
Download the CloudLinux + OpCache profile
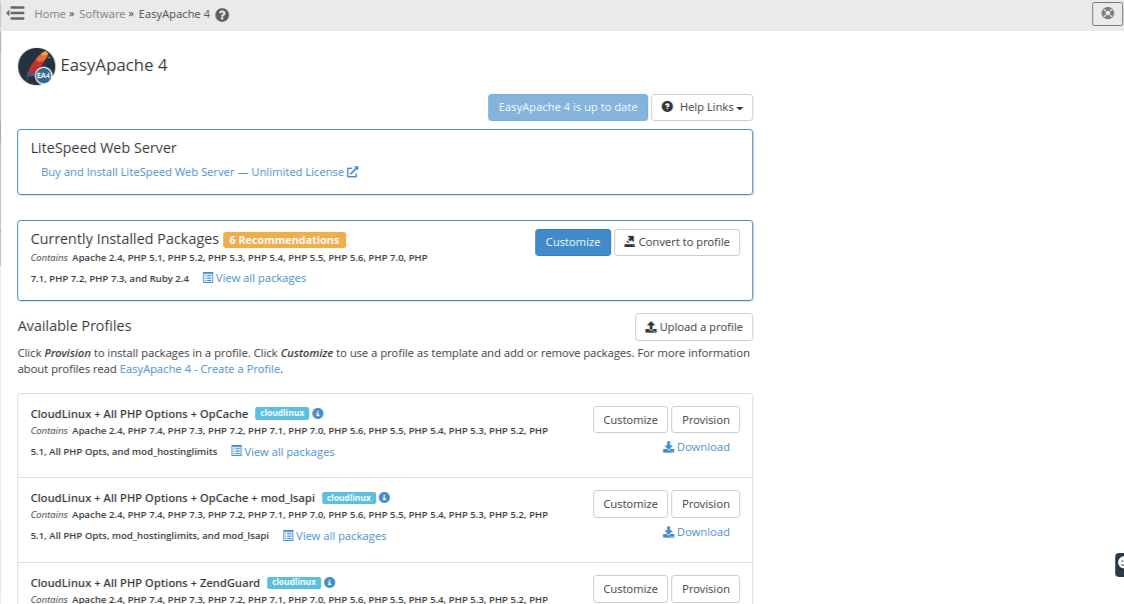(x=696, y=447)
